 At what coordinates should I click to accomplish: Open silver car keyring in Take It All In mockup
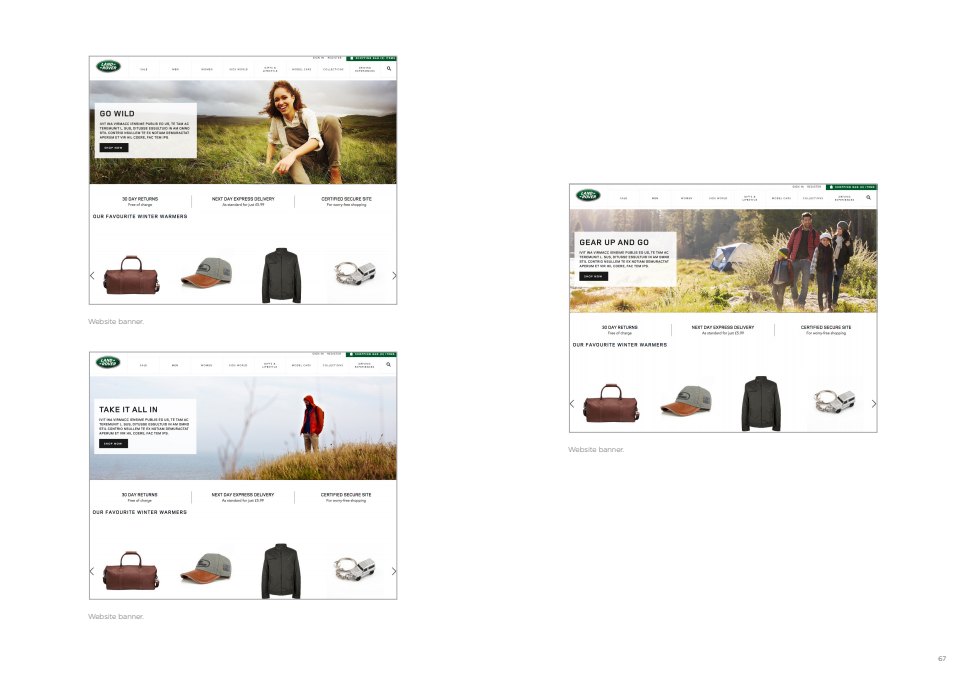click(x=355, y=568)
